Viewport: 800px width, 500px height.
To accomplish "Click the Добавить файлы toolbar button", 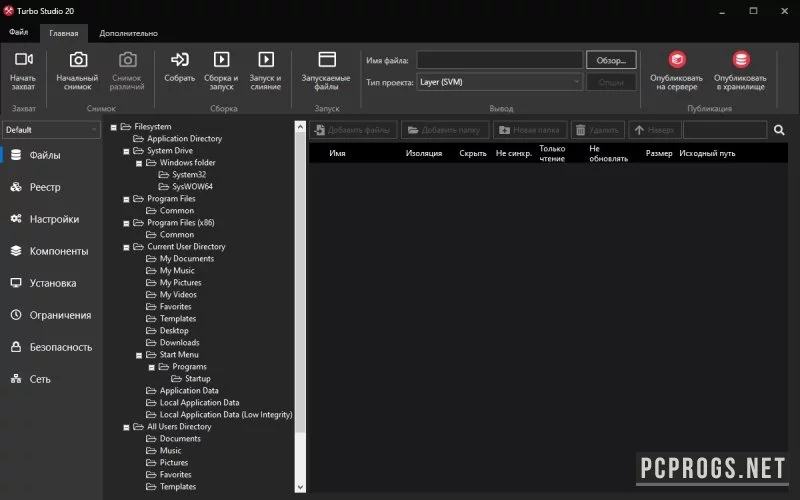I will [353, 130].
